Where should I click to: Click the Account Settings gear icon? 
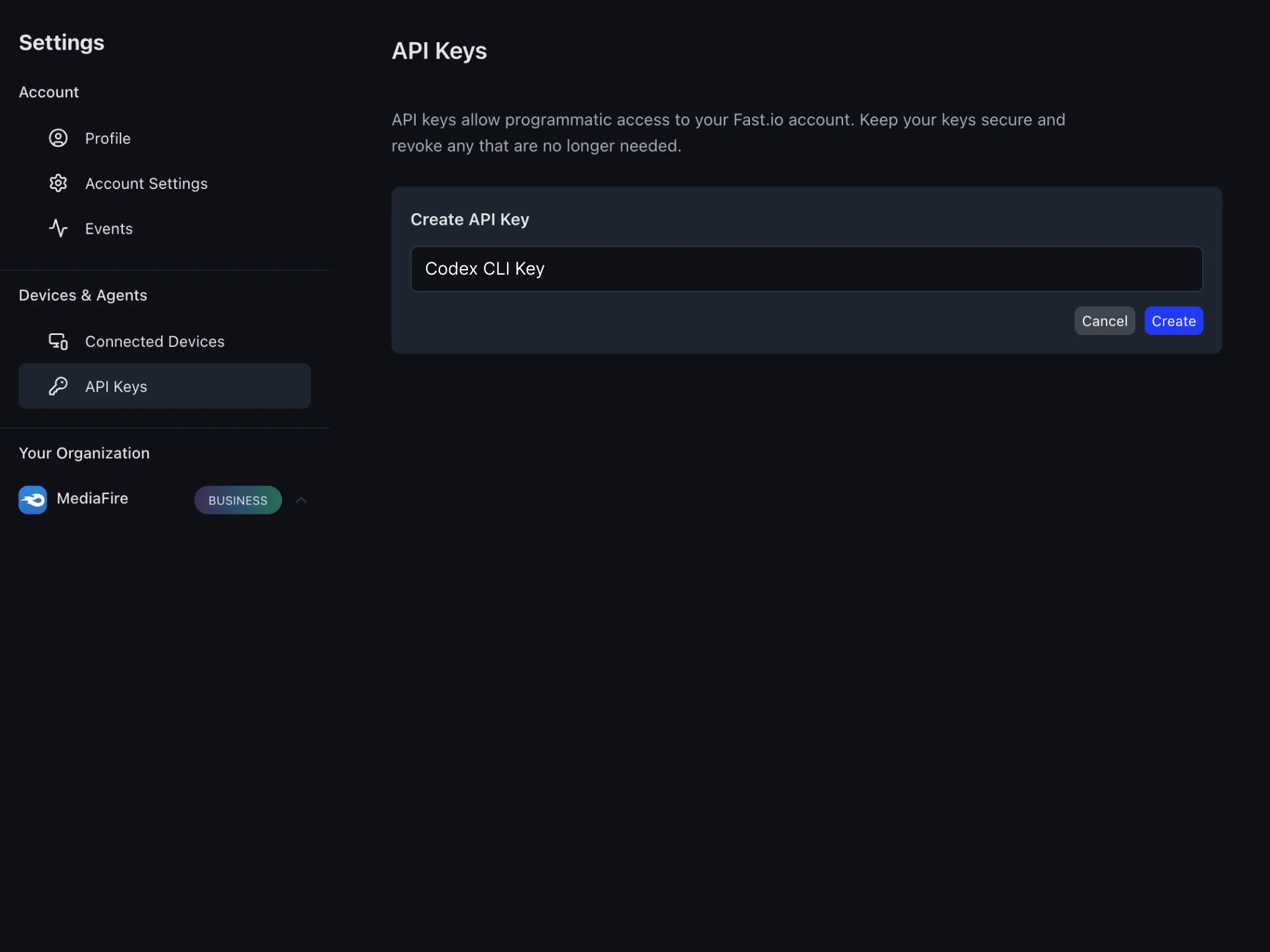(x=58, y=183)
